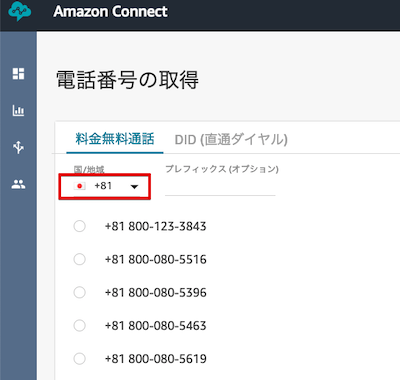The height and width of the screenshot is (380, 400).
Task: Open the dashboard grid icon in sidebar
Action: [18, 74]
